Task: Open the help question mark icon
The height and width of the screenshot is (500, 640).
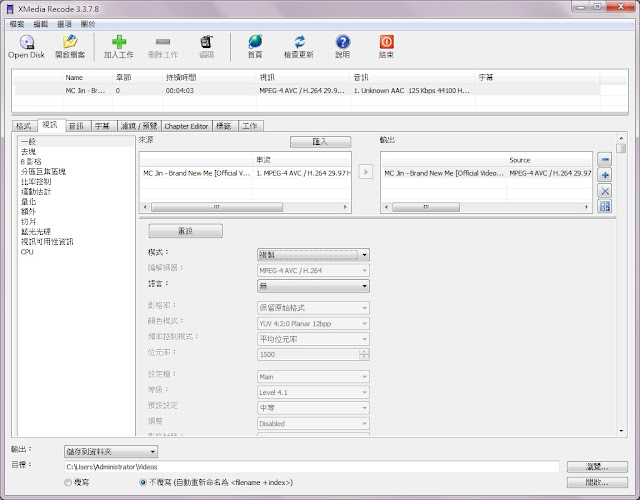Action: [x=342, y=42]
